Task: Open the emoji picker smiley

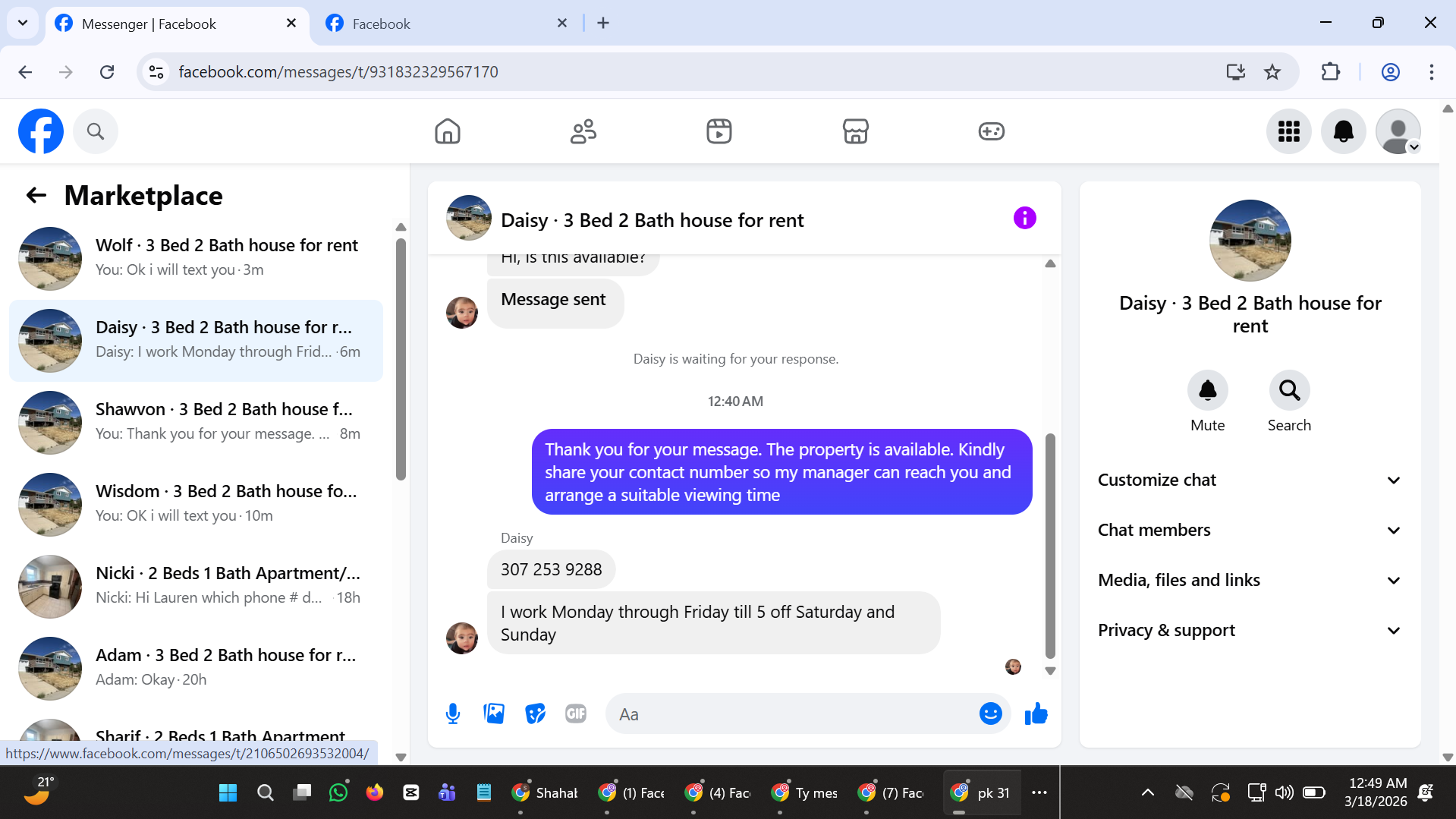Action: pyautogui.click(x=990, y=713)
